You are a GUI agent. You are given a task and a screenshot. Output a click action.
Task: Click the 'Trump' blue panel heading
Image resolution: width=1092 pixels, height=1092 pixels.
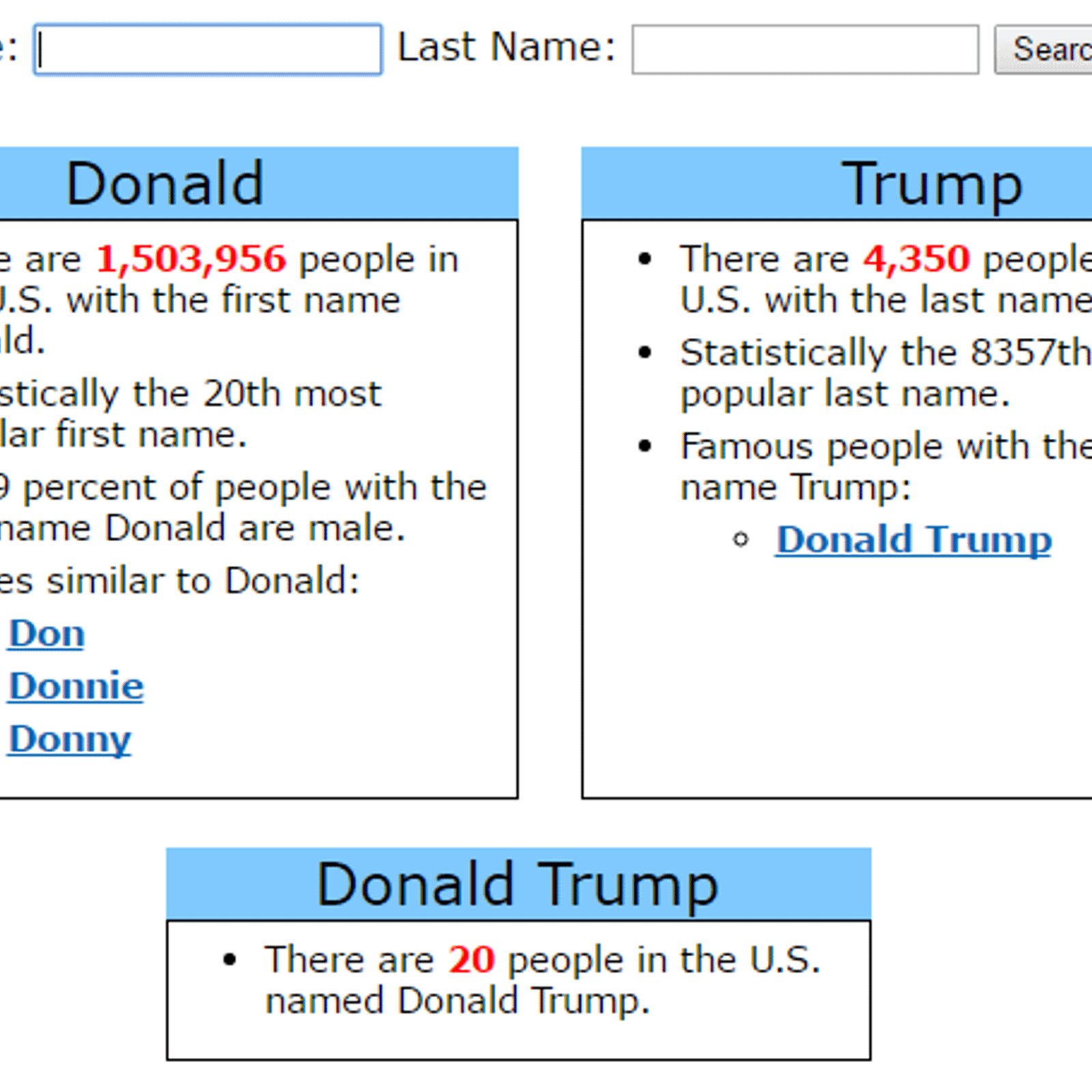837,183
